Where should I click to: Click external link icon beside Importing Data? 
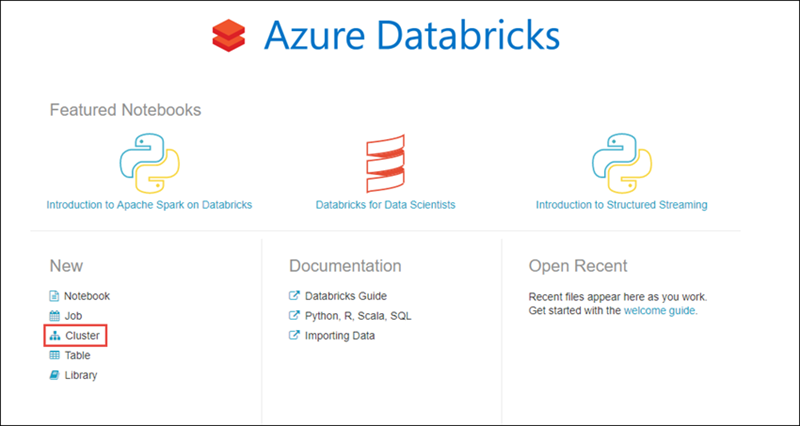294,335
